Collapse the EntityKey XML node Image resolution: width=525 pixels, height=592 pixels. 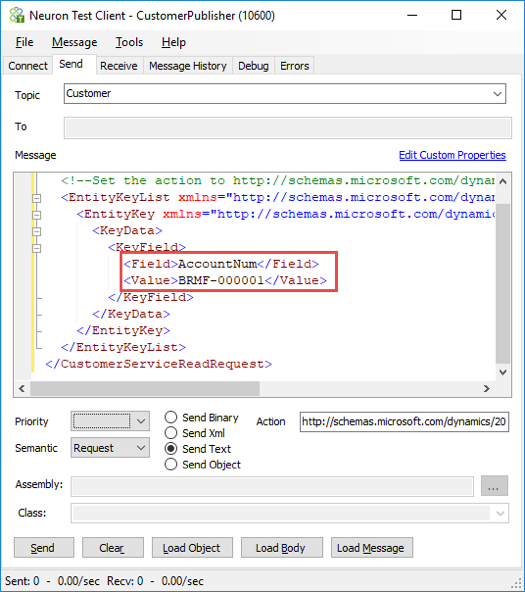pos(37,215)
